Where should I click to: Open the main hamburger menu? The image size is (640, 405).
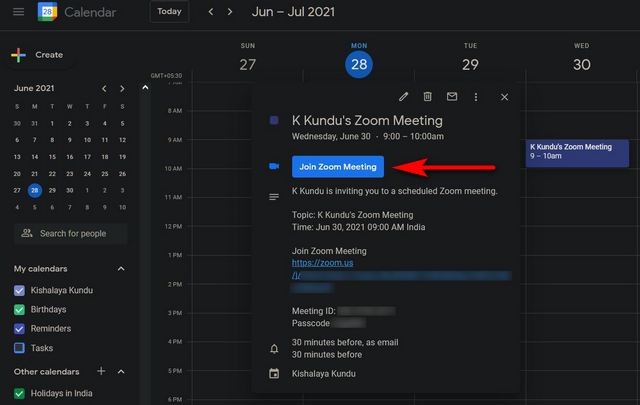point(18,12)
